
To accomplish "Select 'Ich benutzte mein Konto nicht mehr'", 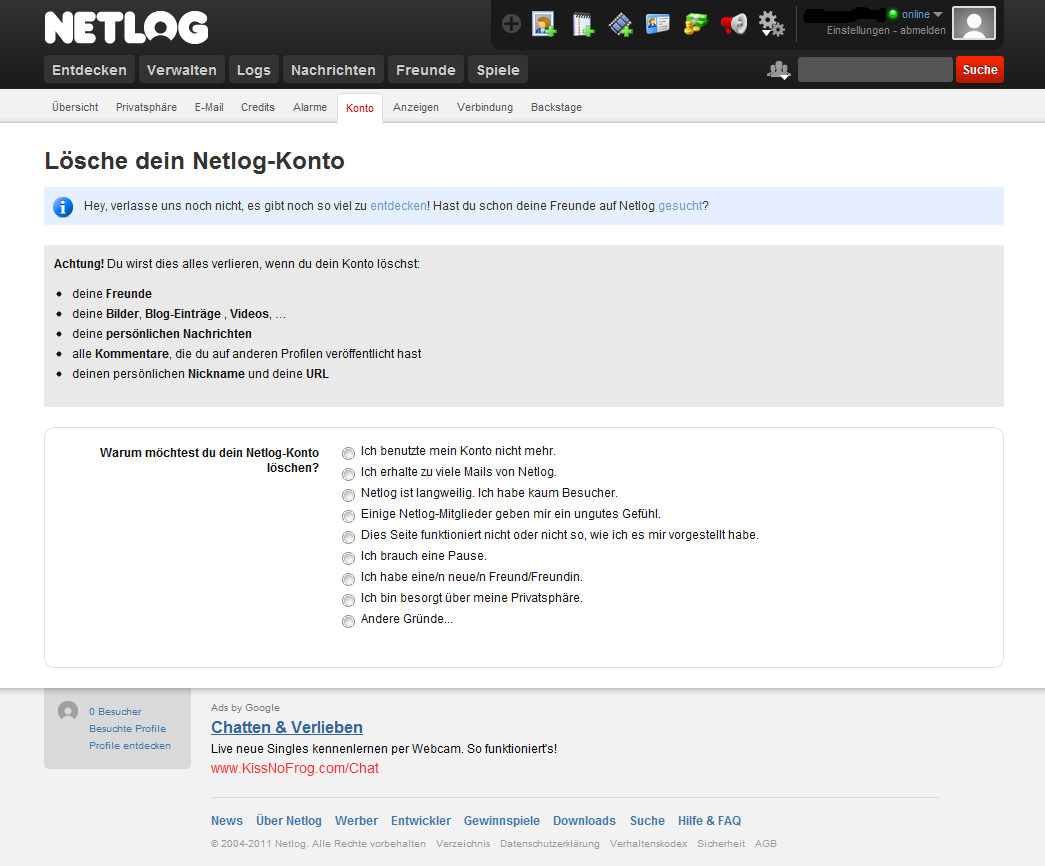I will pyautogui.click(x=348, y=453).
